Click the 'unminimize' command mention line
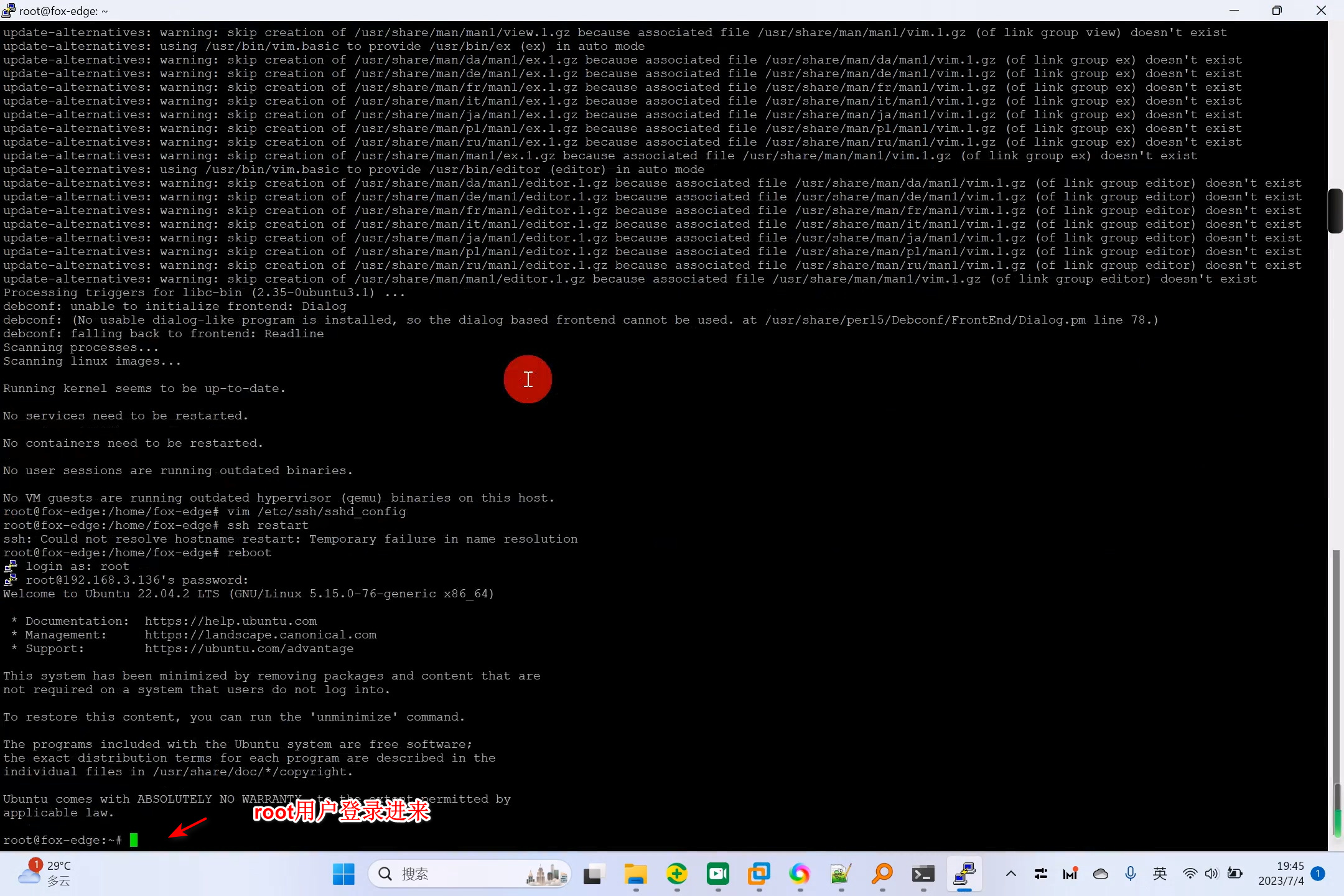1344x896 pixels. pyautogui.click(x=234, y=717)
